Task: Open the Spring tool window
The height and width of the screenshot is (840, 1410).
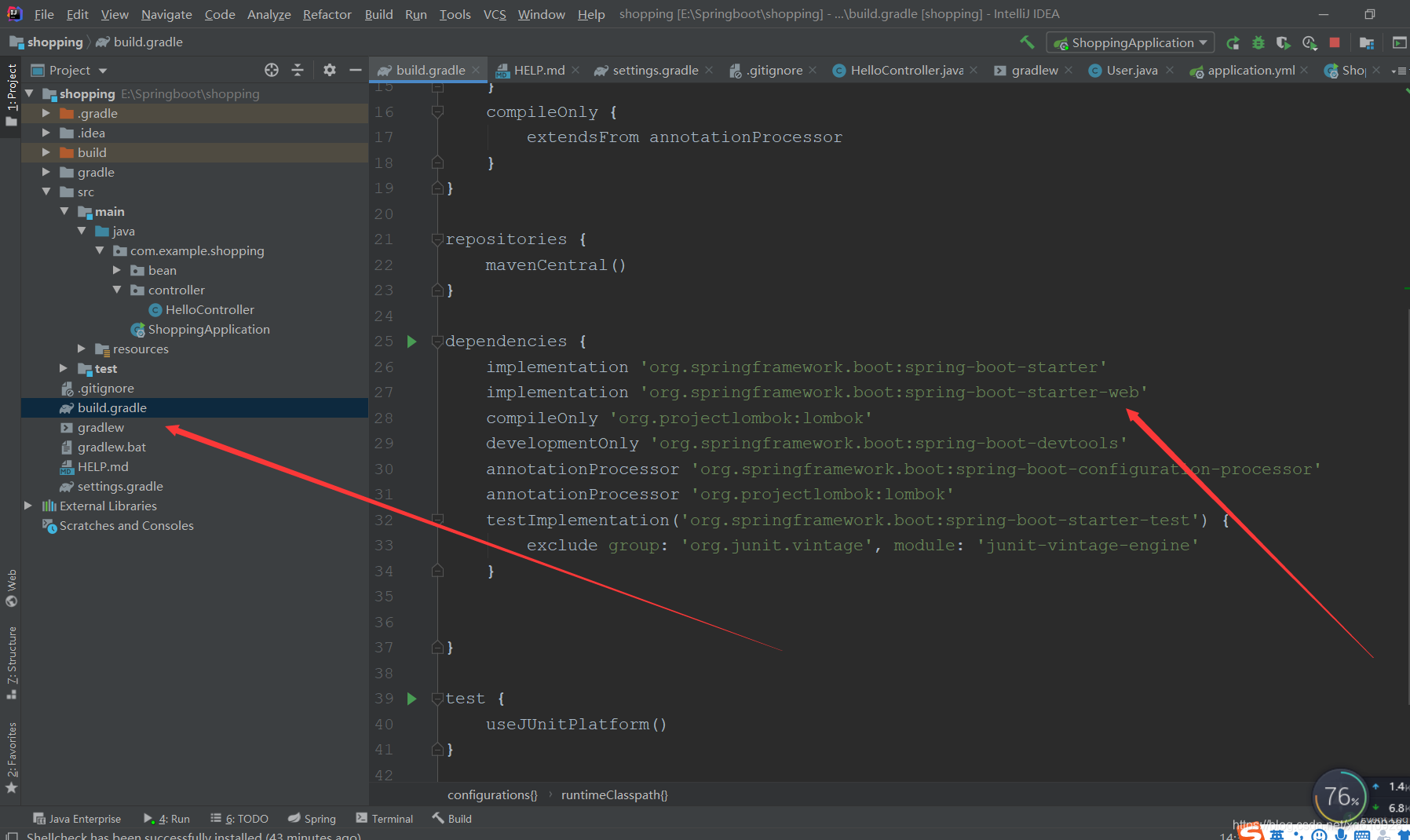Action: tap(312, 818)
